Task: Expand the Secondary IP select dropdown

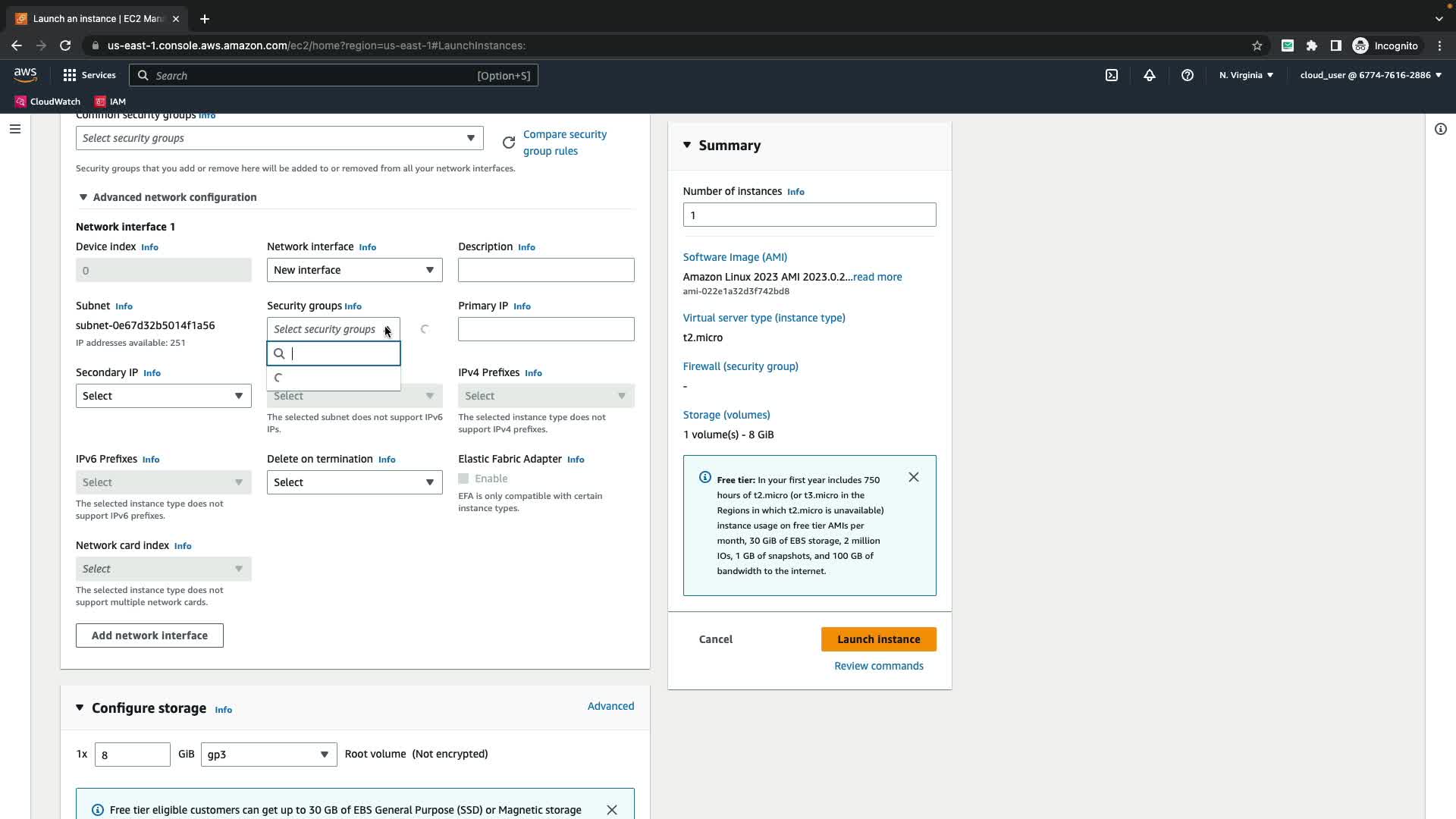Action: coord(163,396)
